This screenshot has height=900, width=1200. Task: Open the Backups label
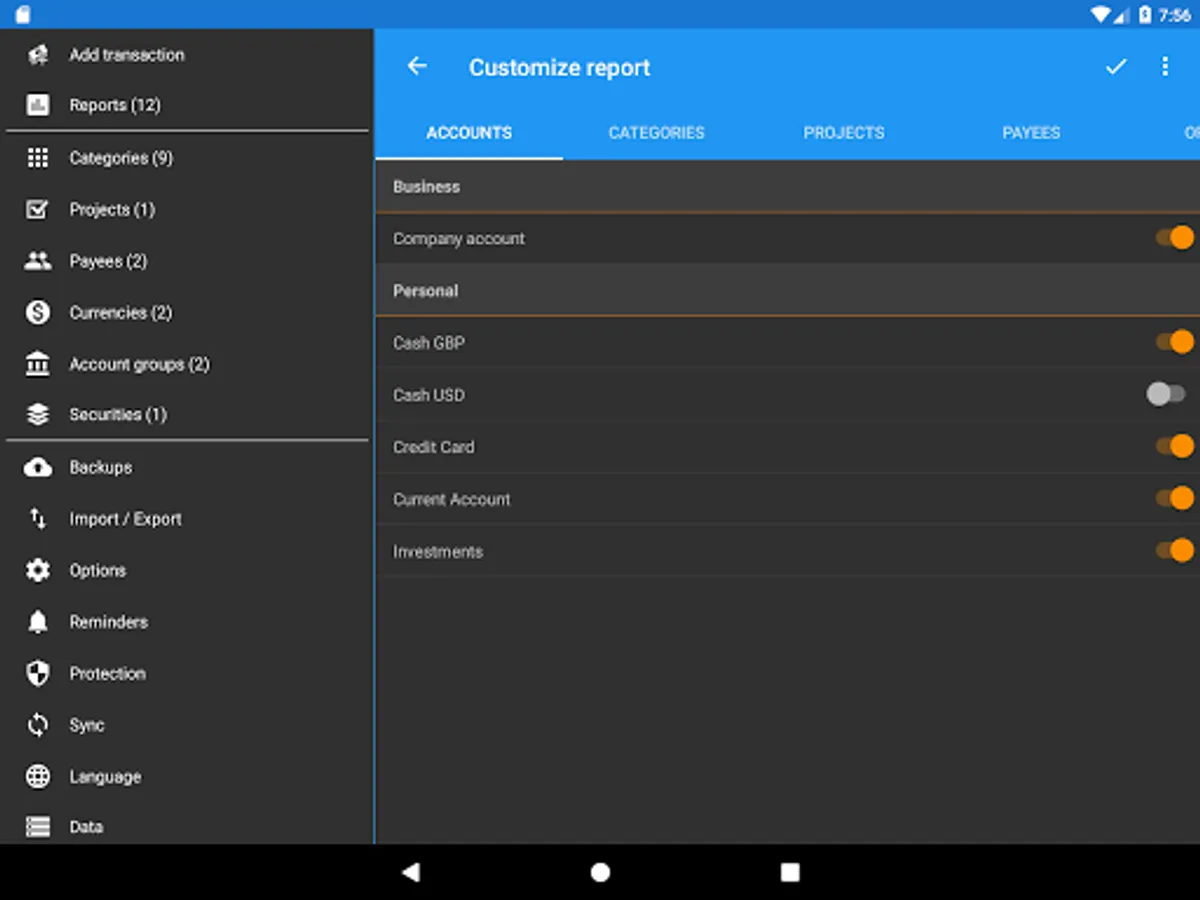point(101,467)
